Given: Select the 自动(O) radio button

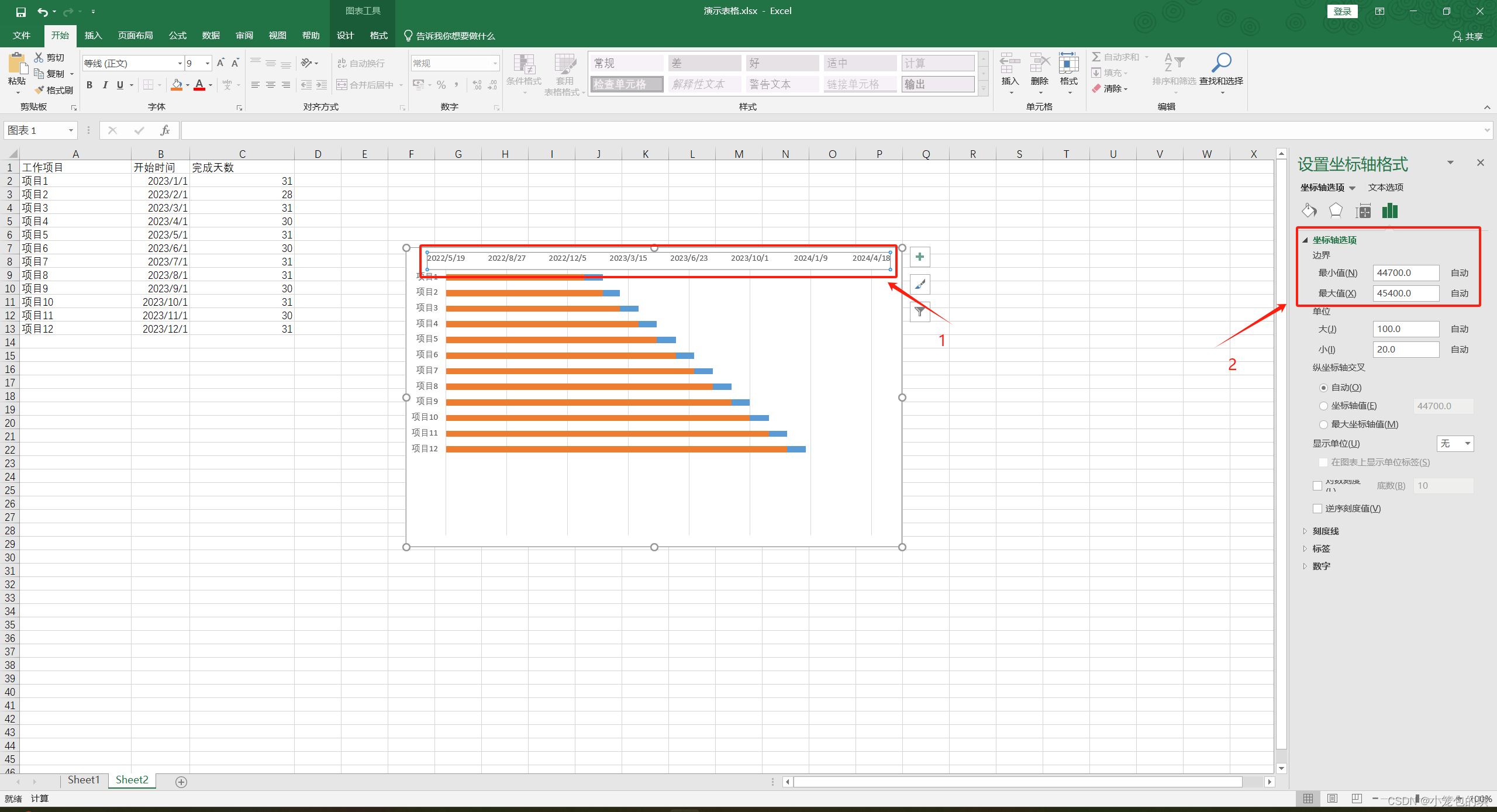Looking at the screenshot, I should click(1323, 387).
